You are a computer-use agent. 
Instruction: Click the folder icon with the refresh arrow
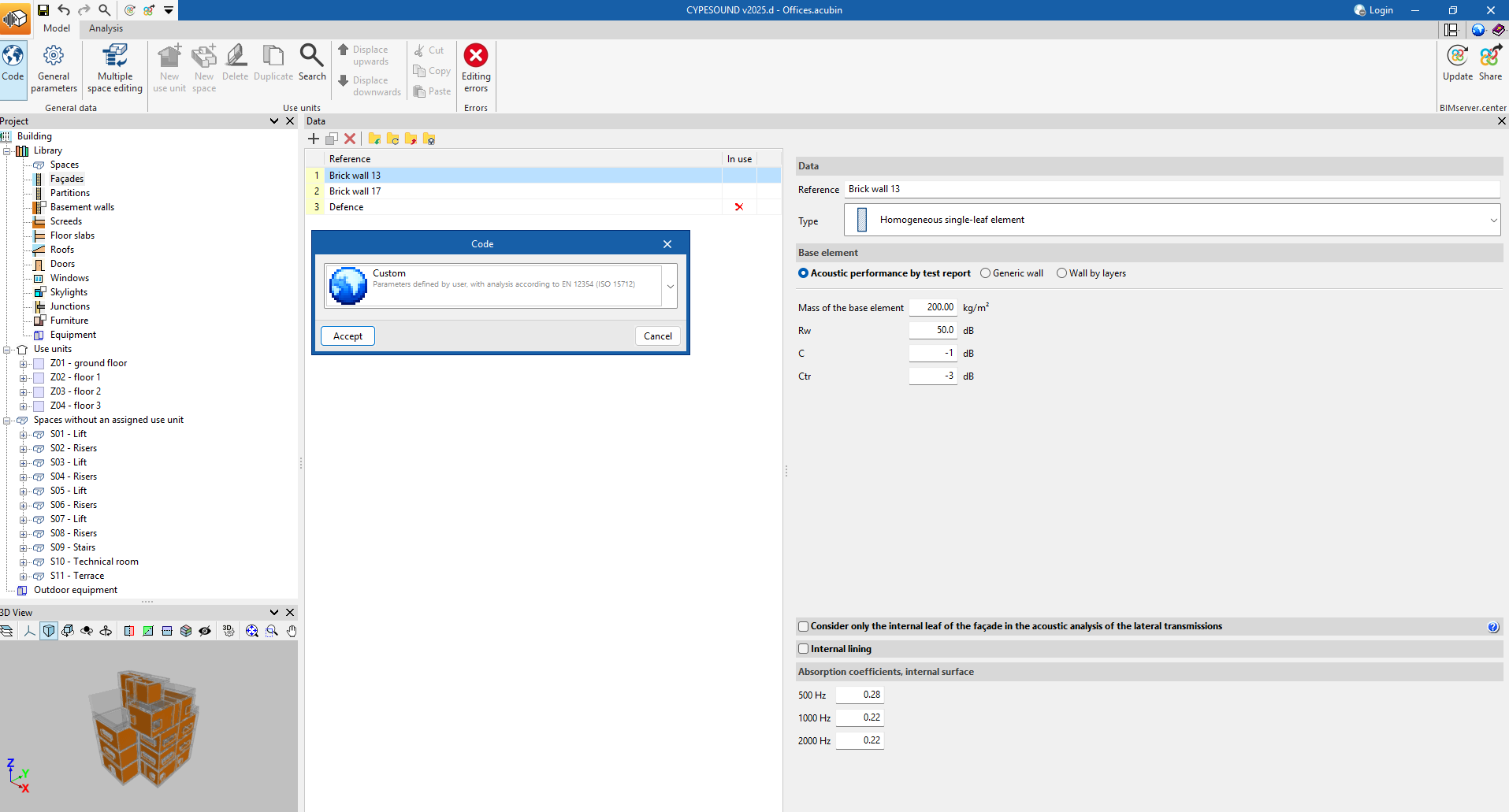coord(392,139)
